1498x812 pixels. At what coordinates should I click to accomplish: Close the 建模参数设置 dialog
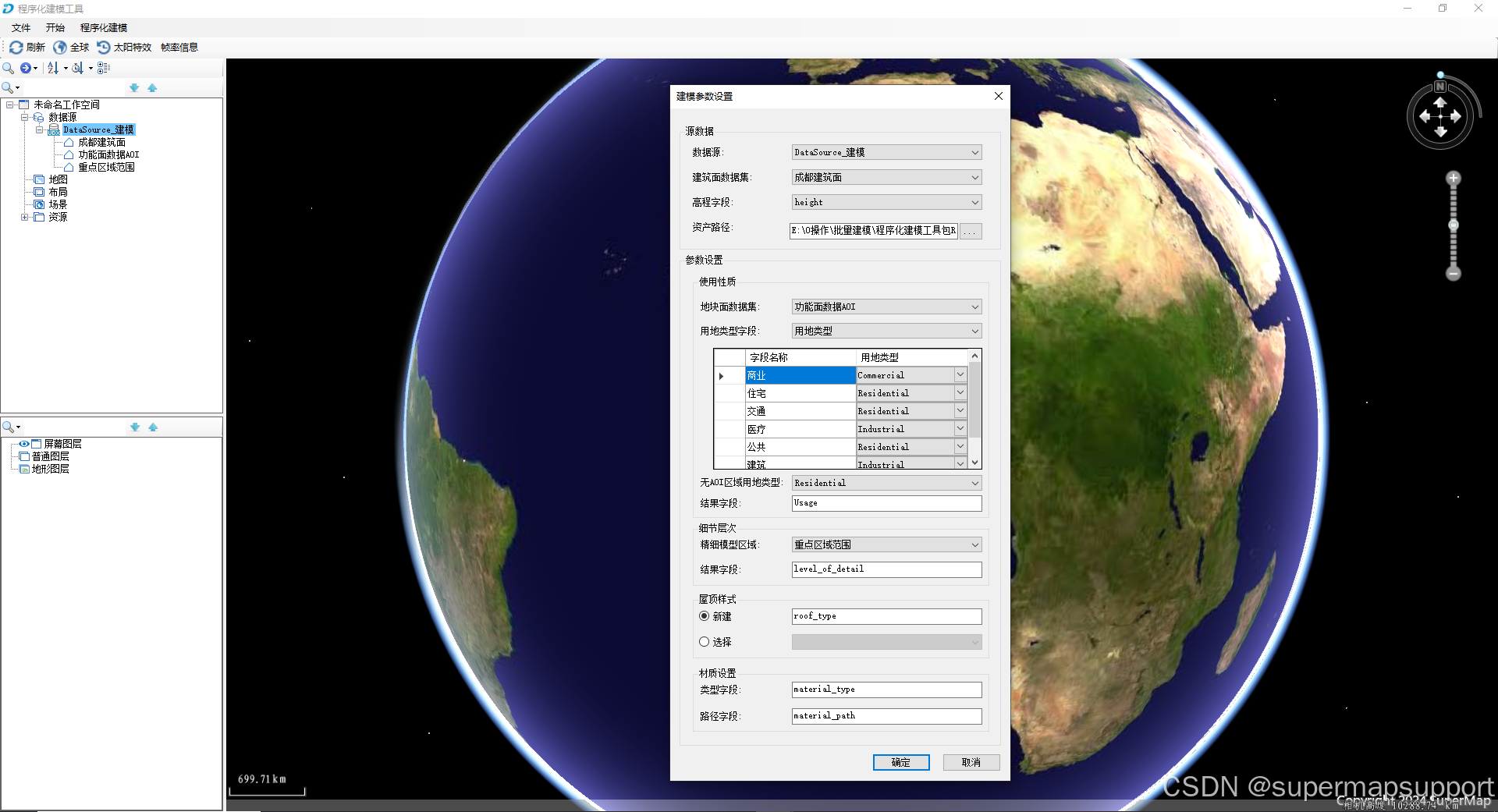click(x=998, y=96)
